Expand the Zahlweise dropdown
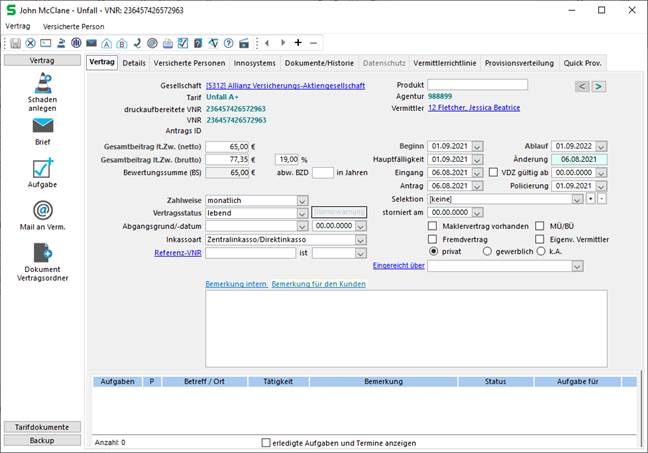 pyautogui.click(x=302, y=200)
